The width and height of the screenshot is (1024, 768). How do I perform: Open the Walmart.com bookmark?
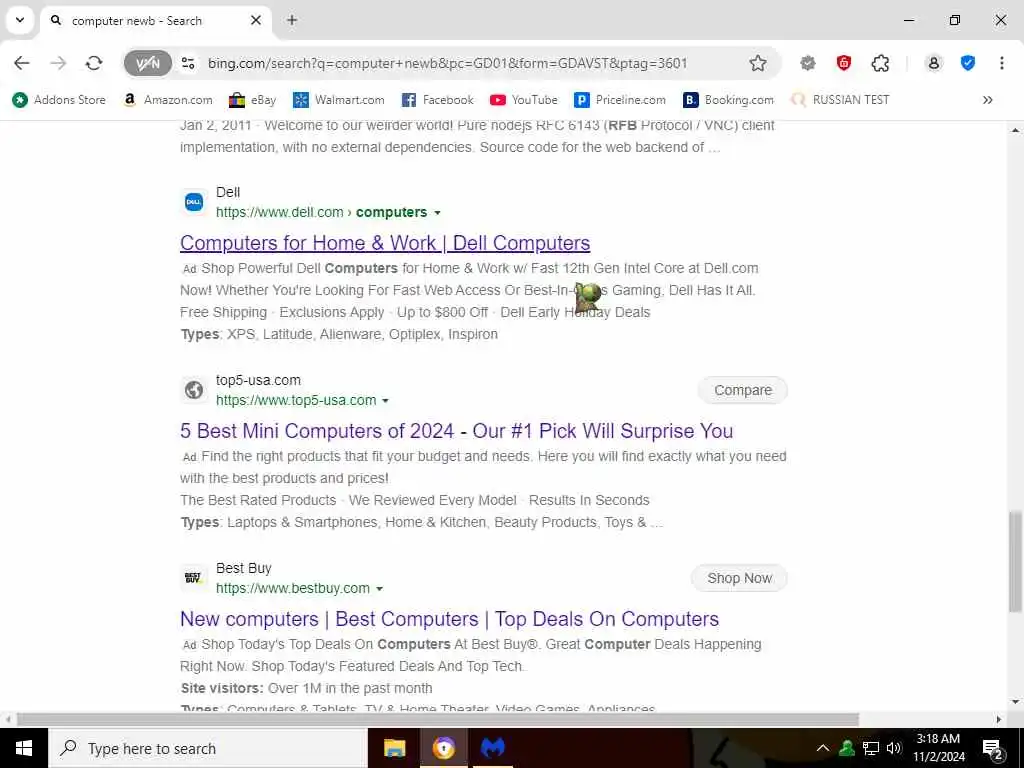pyautogui.click(x=339, y=100)
